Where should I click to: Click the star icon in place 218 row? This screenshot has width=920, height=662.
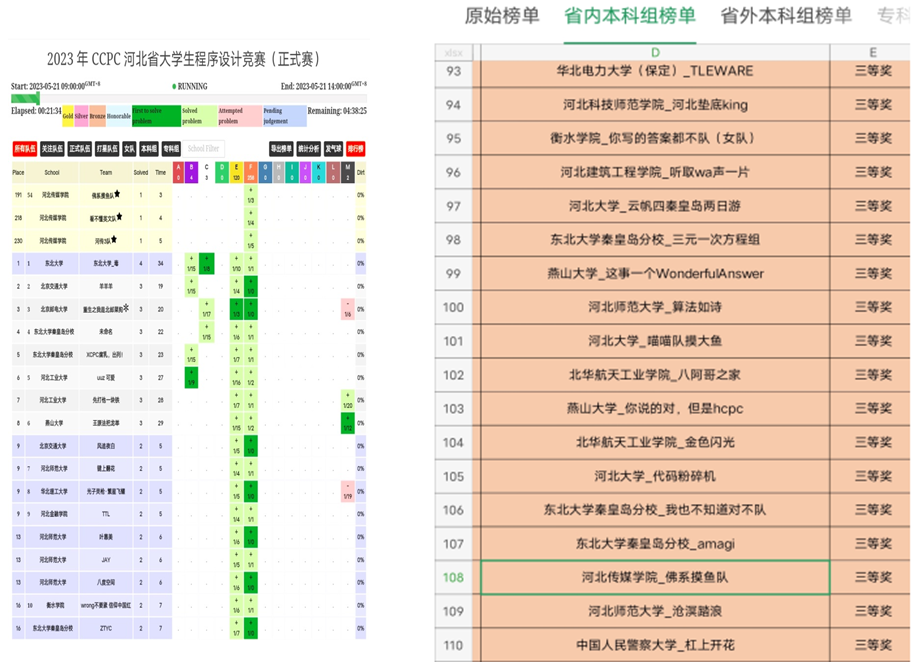pyautogui.click(x=119, y=217)
